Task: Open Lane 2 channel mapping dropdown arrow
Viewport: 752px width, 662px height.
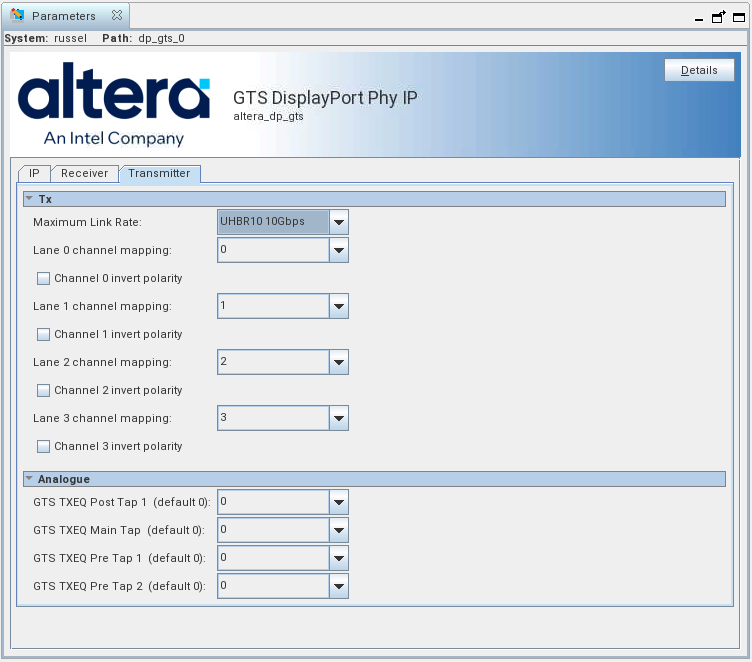Action: click(x=339, y=362)
